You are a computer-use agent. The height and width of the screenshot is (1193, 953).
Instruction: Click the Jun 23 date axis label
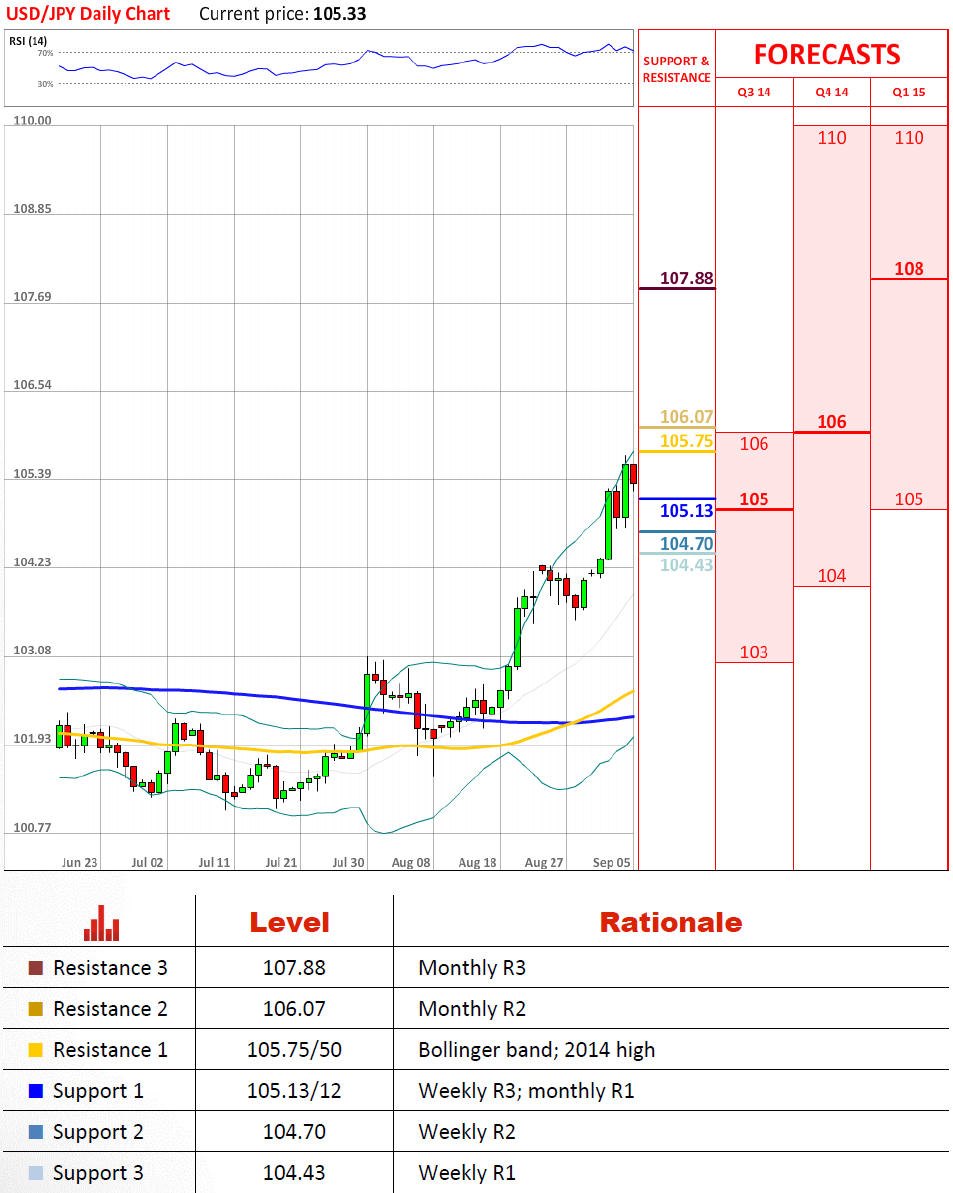[79, 863]
